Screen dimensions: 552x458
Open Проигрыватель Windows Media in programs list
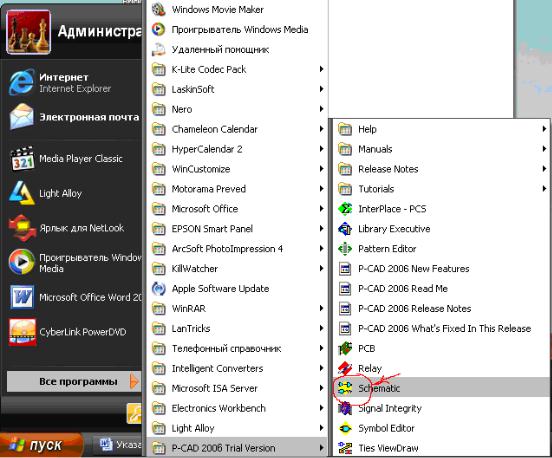point(238,29)
